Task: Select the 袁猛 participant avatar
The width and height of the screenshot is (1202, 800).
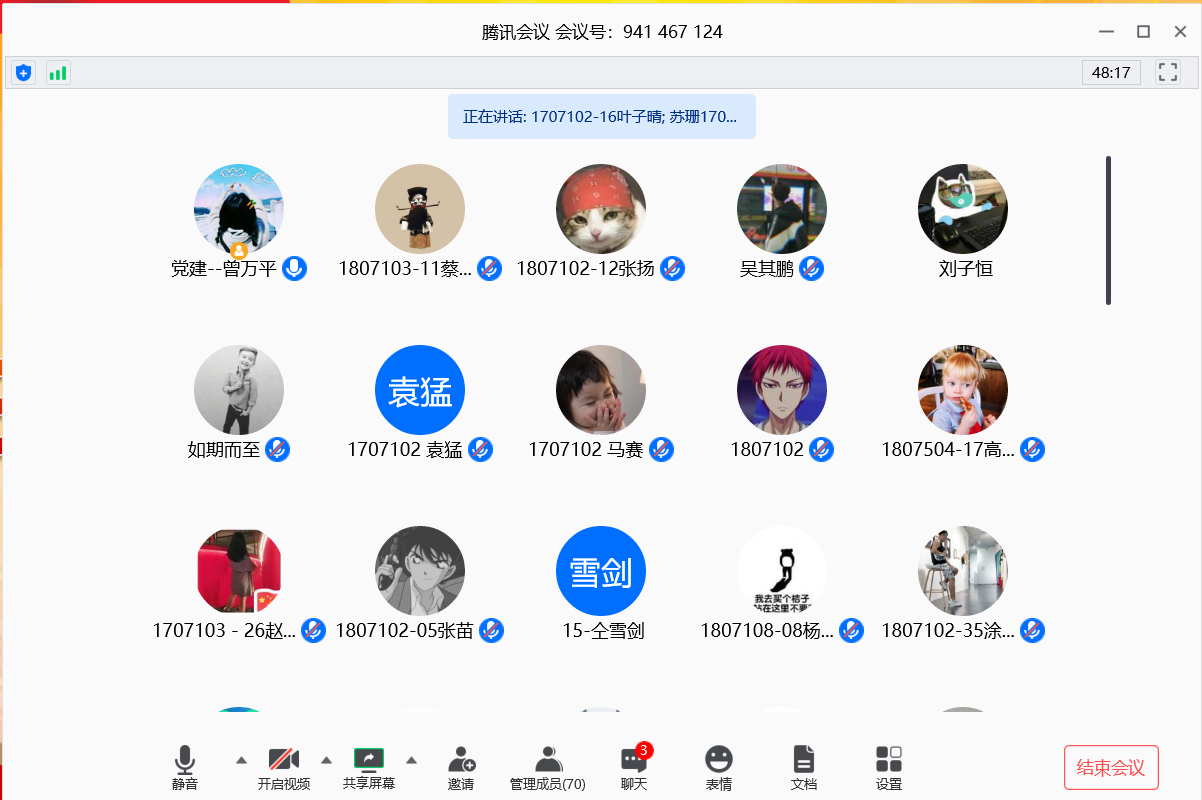Action: (x=420, y=390)
